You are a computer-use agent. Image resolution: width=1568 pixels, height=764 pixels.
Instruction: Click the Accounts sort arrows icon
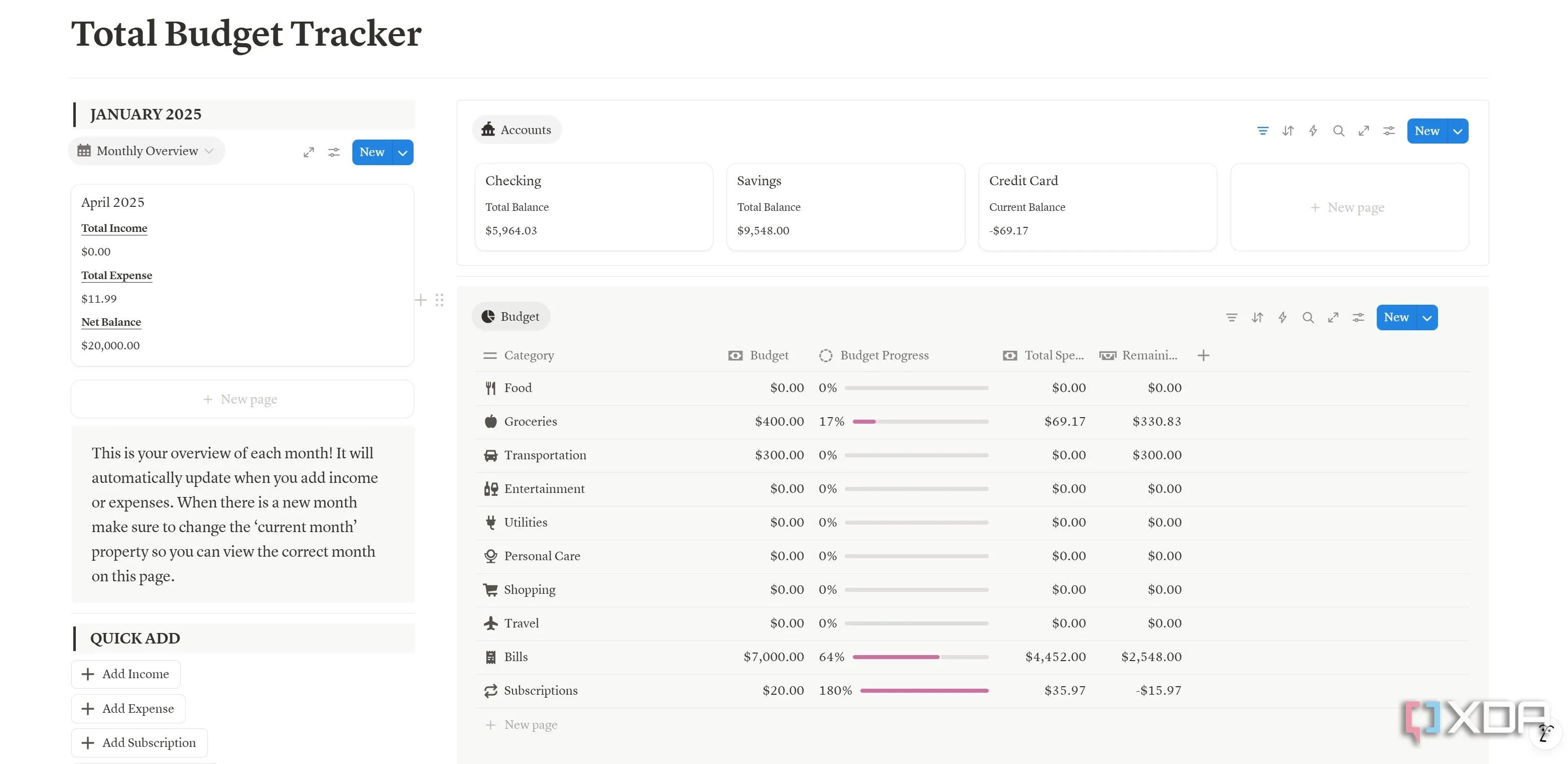(1287, 131)
